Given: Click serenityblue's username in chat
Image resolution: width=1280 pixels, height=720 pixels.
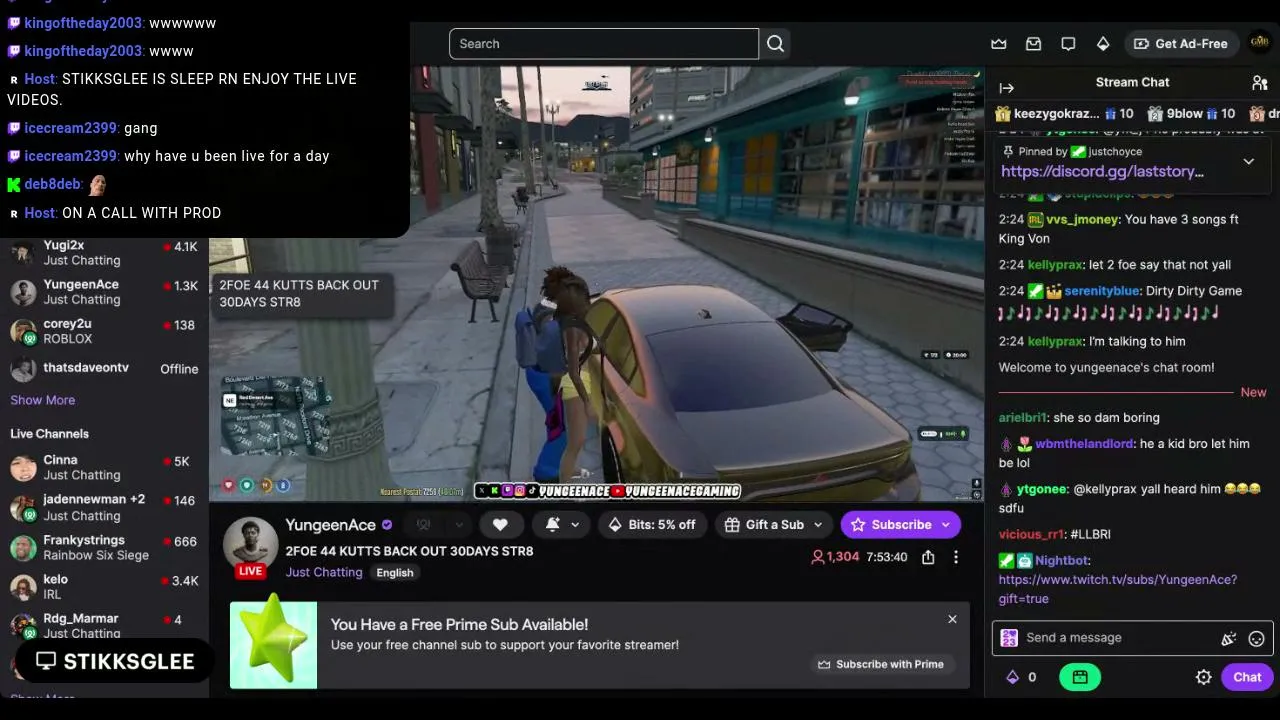Looking at the screenshot, I should point(1102,291).
